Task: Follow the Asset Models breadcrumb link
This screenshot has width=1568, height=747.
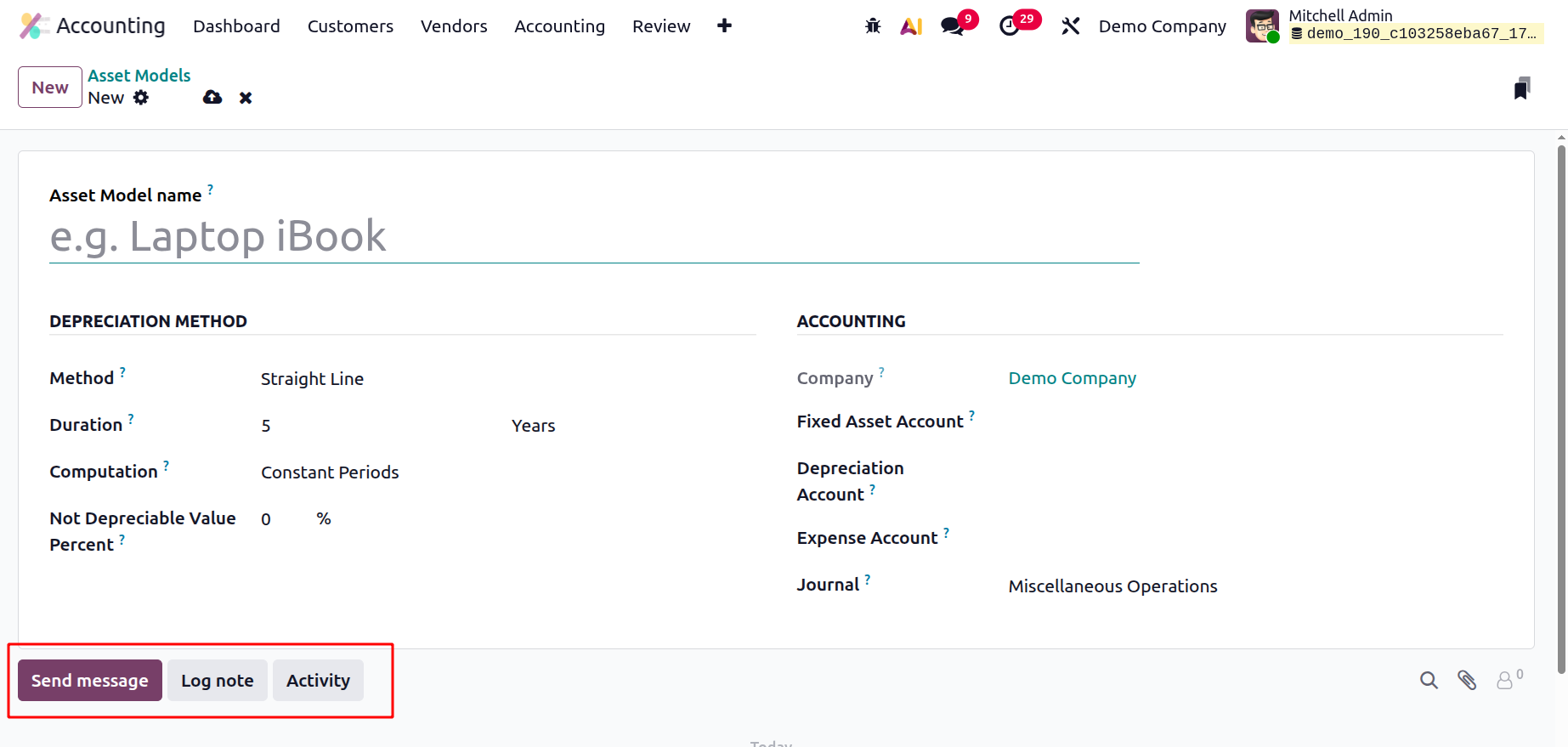Action: [x=139, y=76]
